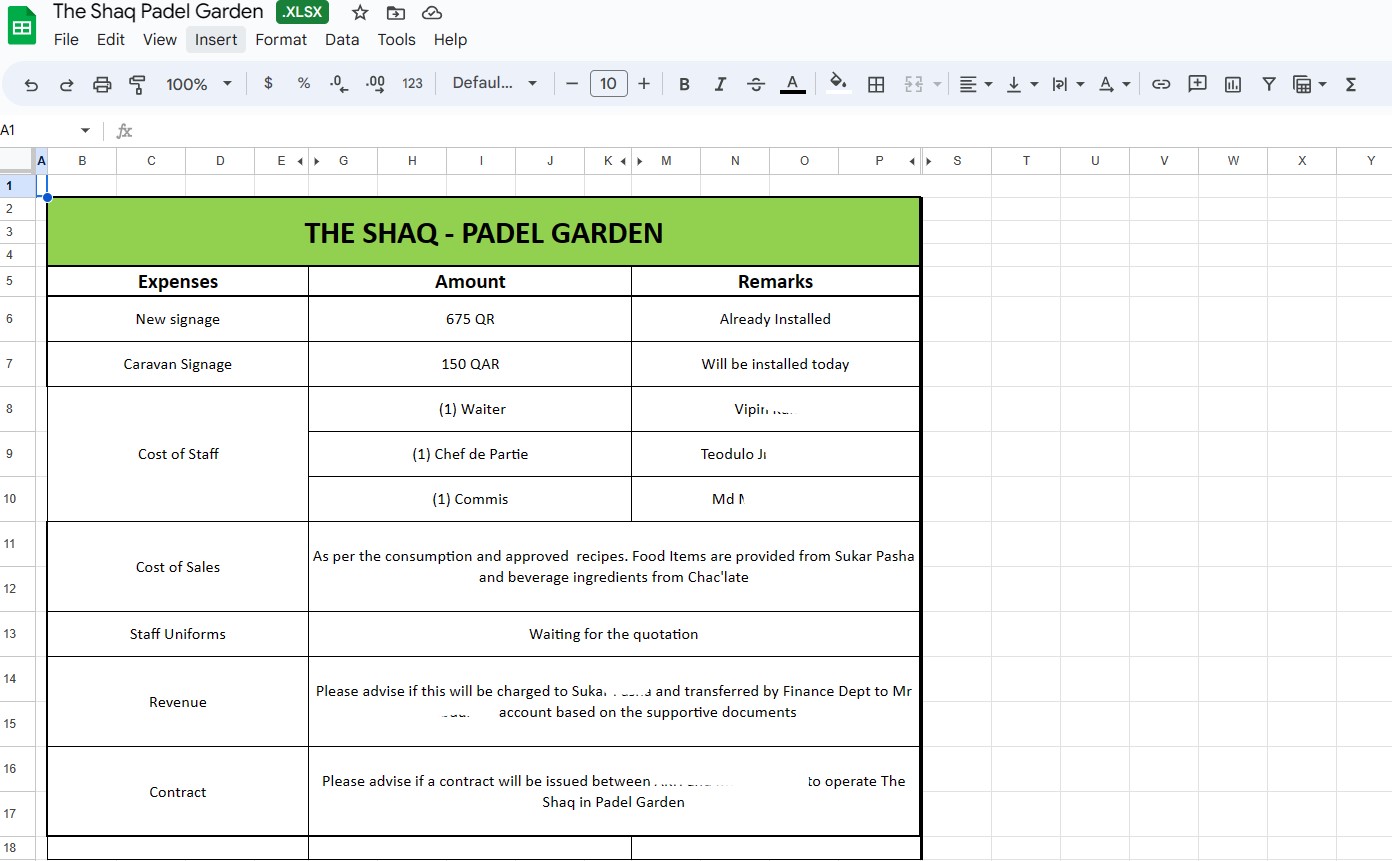This screenshot has width=1392, height=861.
Task: Select row 6 header
Action: 9,319
